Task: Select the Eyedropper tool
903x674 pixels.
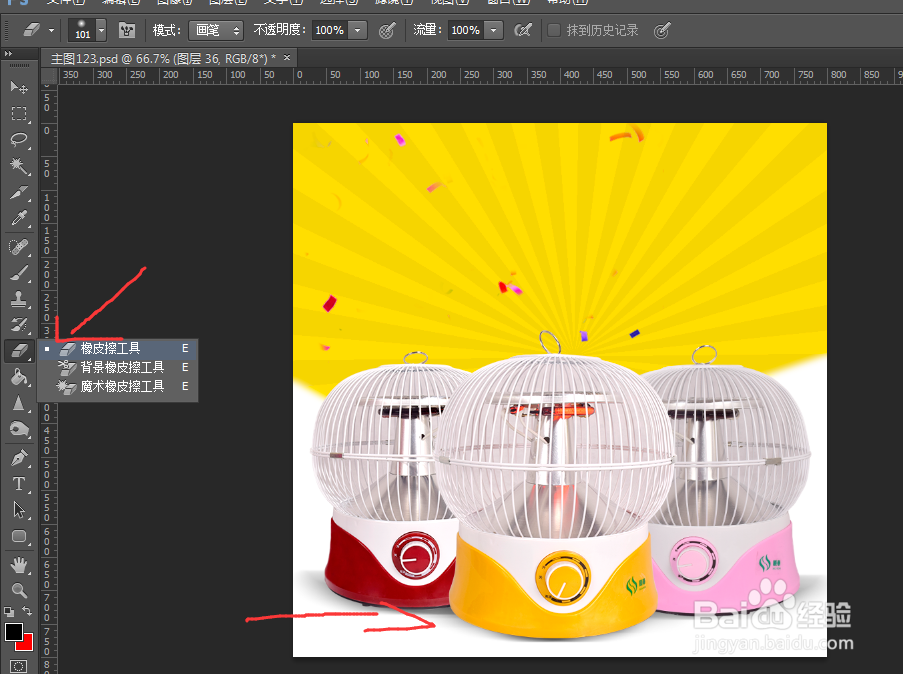Action: click(18, 218)
